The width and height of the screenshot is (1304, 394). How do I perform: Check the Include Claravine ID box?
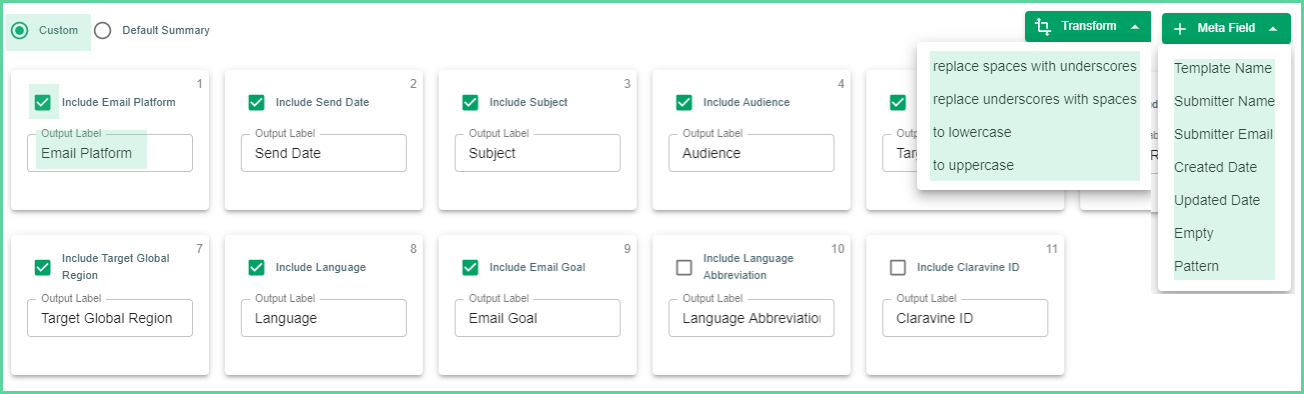(898, 267)
